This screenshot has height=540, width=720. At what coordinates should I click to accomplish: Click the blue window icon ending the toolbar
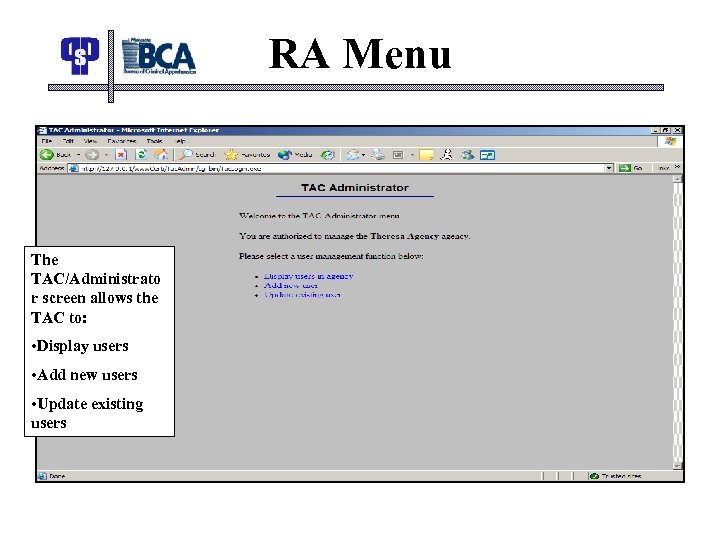click(x=487, y=155)
